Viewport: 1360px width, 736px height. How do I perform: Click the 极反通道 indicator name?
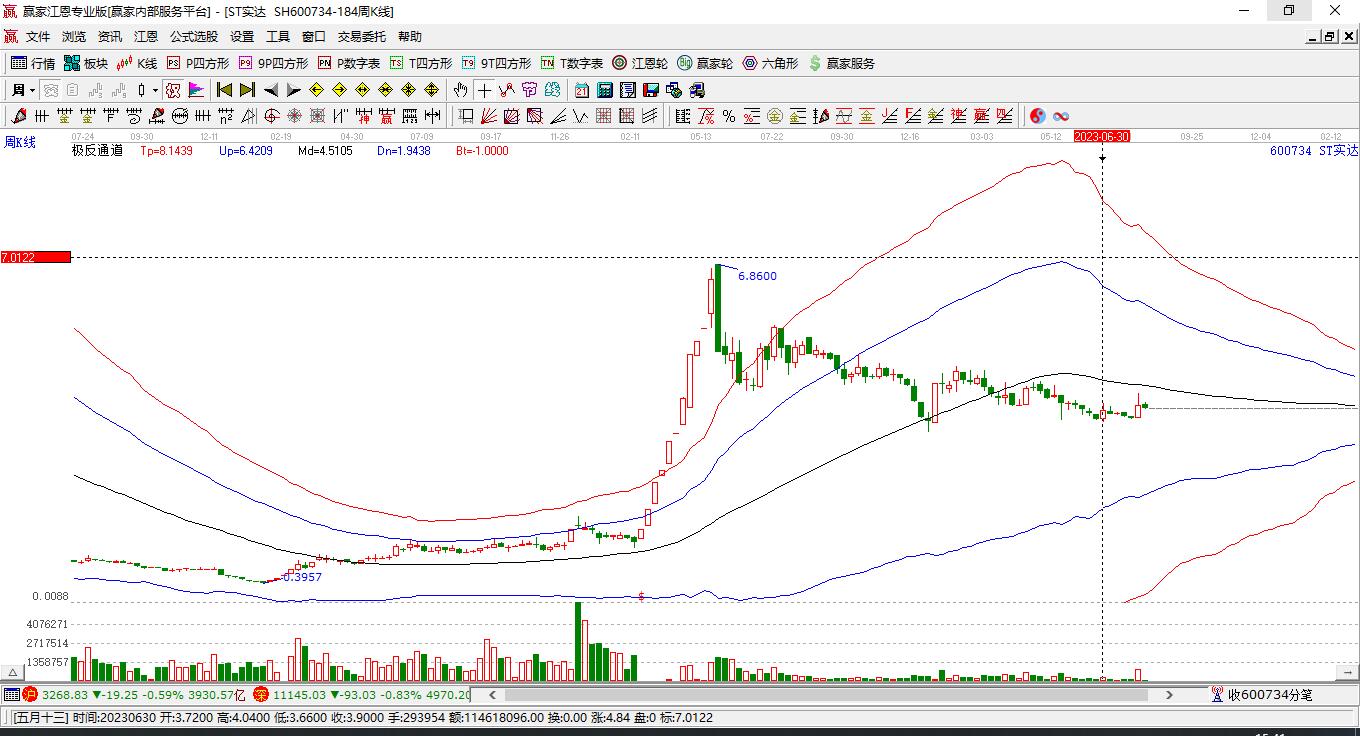click(x=97, y=151)
